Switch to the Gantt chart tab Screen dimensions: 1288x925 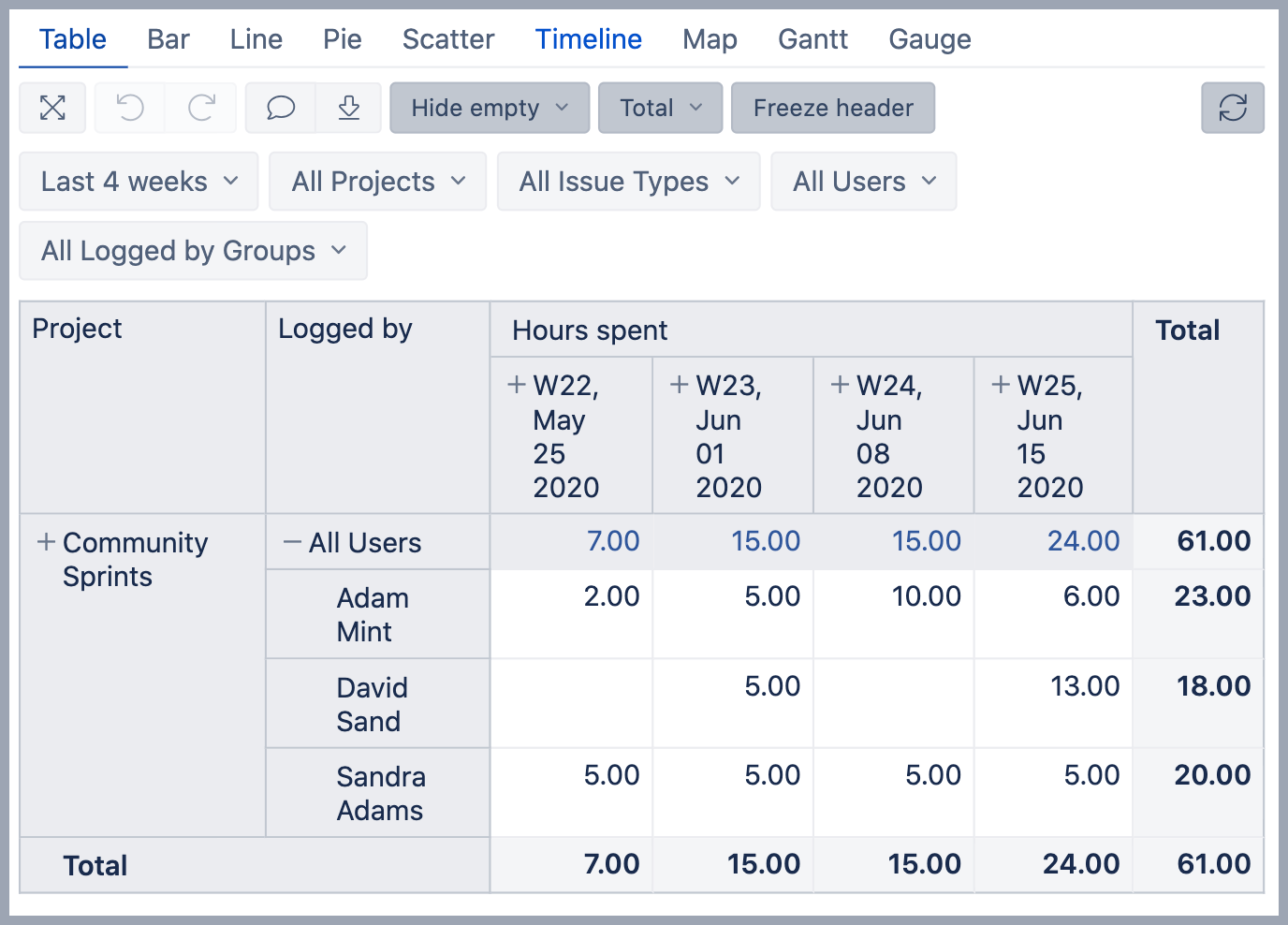coord(812,39)
